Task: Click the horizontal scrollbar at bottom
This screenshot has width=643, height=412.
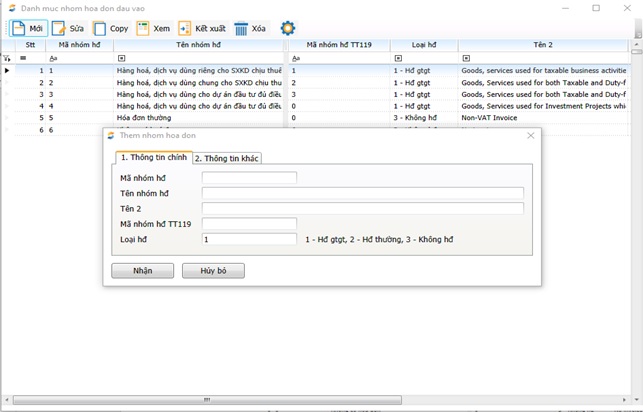Action: pos(300,400)
